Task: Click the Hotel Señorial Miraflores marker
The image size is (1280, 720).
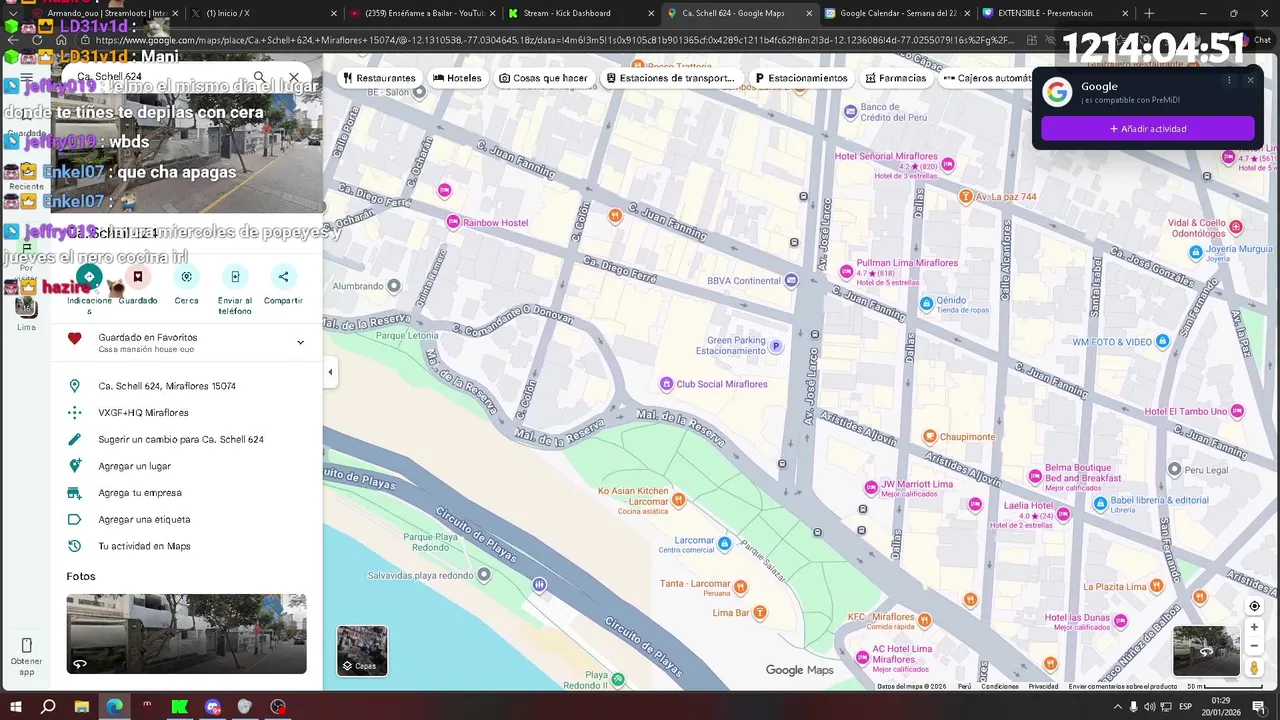Action: [948, 164]
